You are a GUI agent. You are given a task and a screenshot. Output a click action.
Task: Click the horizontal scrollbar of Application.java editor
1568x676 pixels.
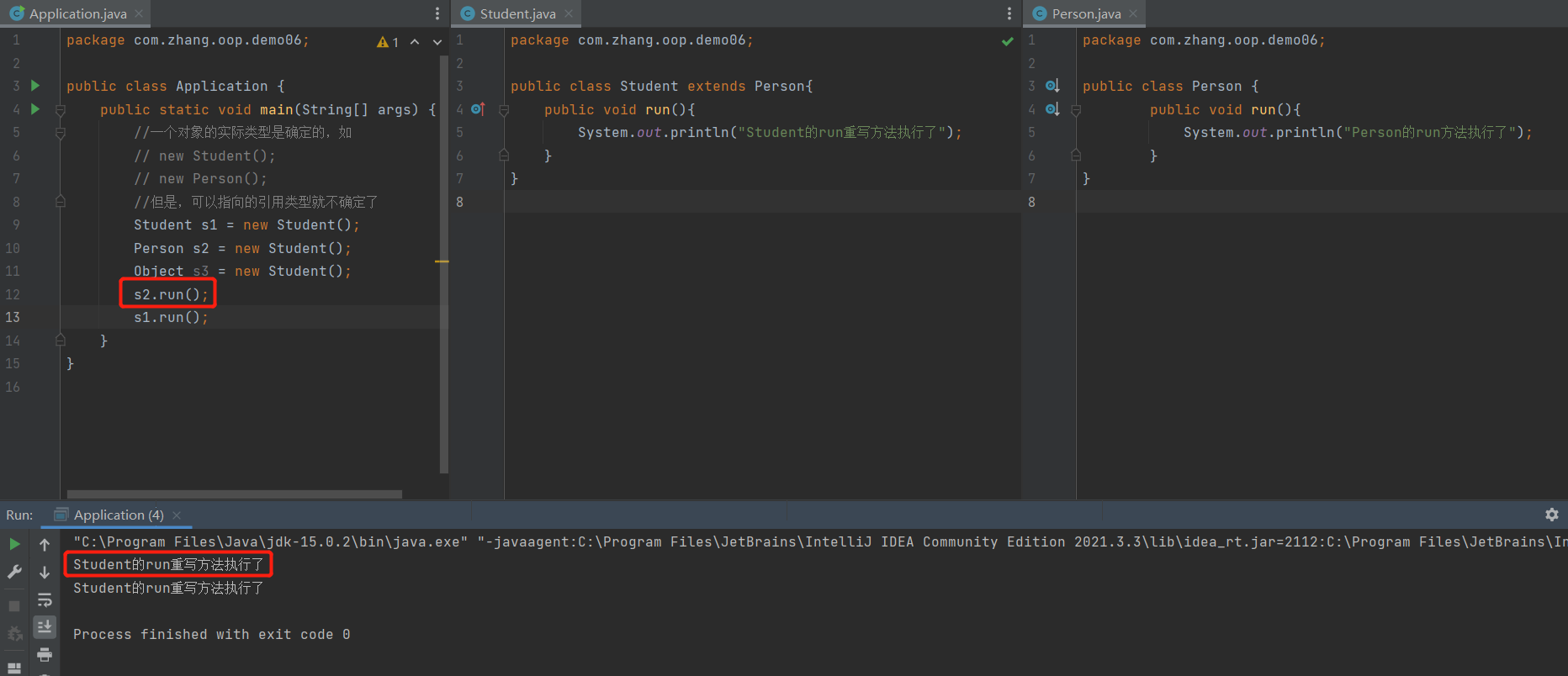(234, 494)
